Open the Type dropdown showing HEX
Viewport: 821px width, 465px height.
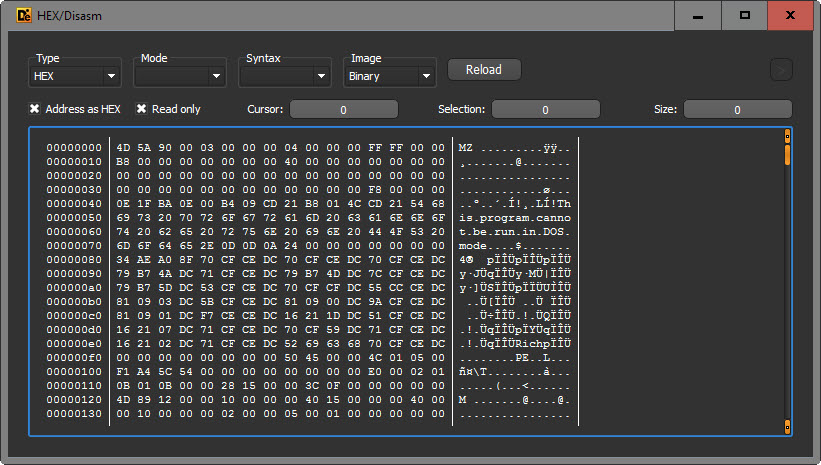75,76
